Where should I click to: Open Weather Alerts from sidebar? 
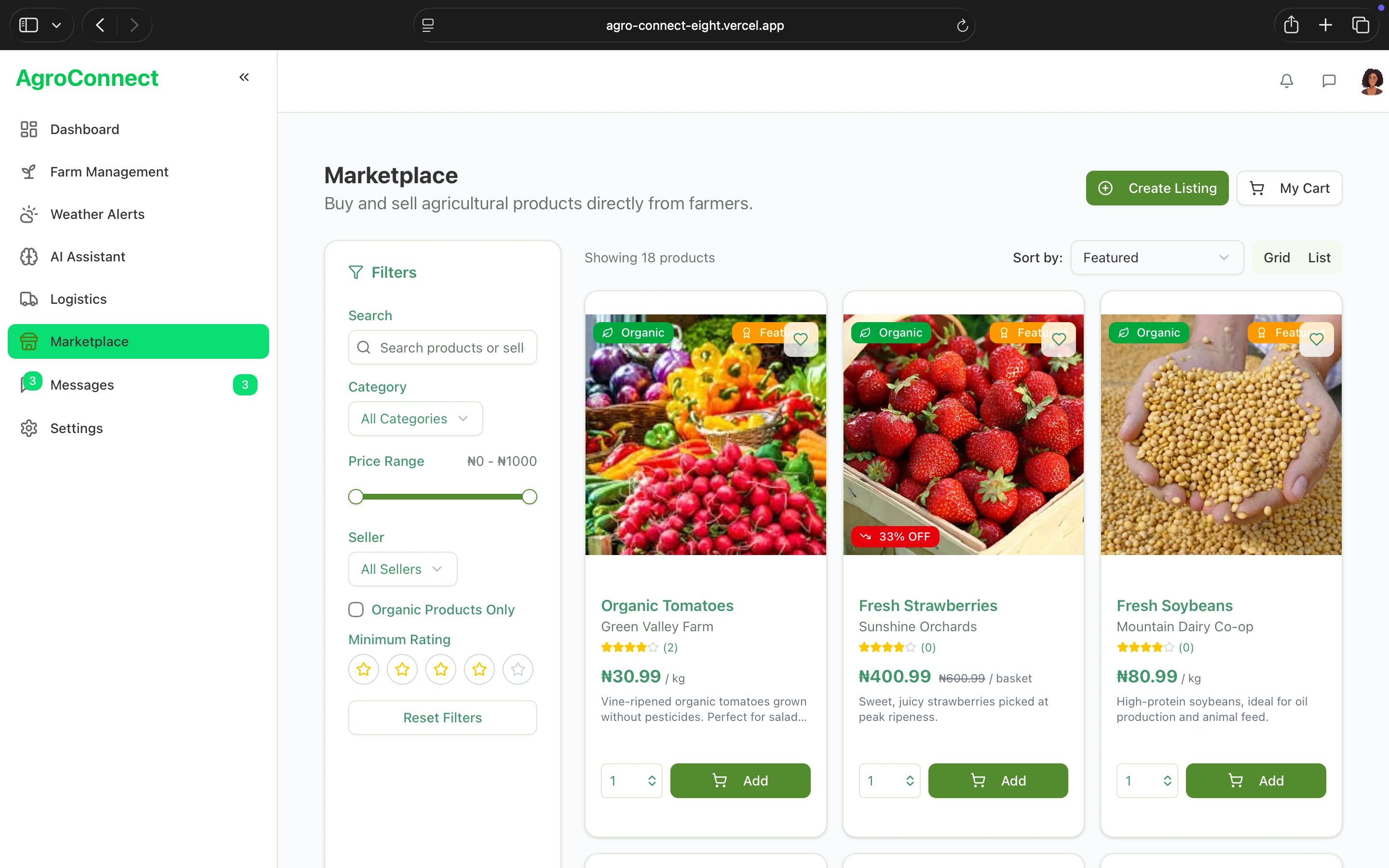97,214
